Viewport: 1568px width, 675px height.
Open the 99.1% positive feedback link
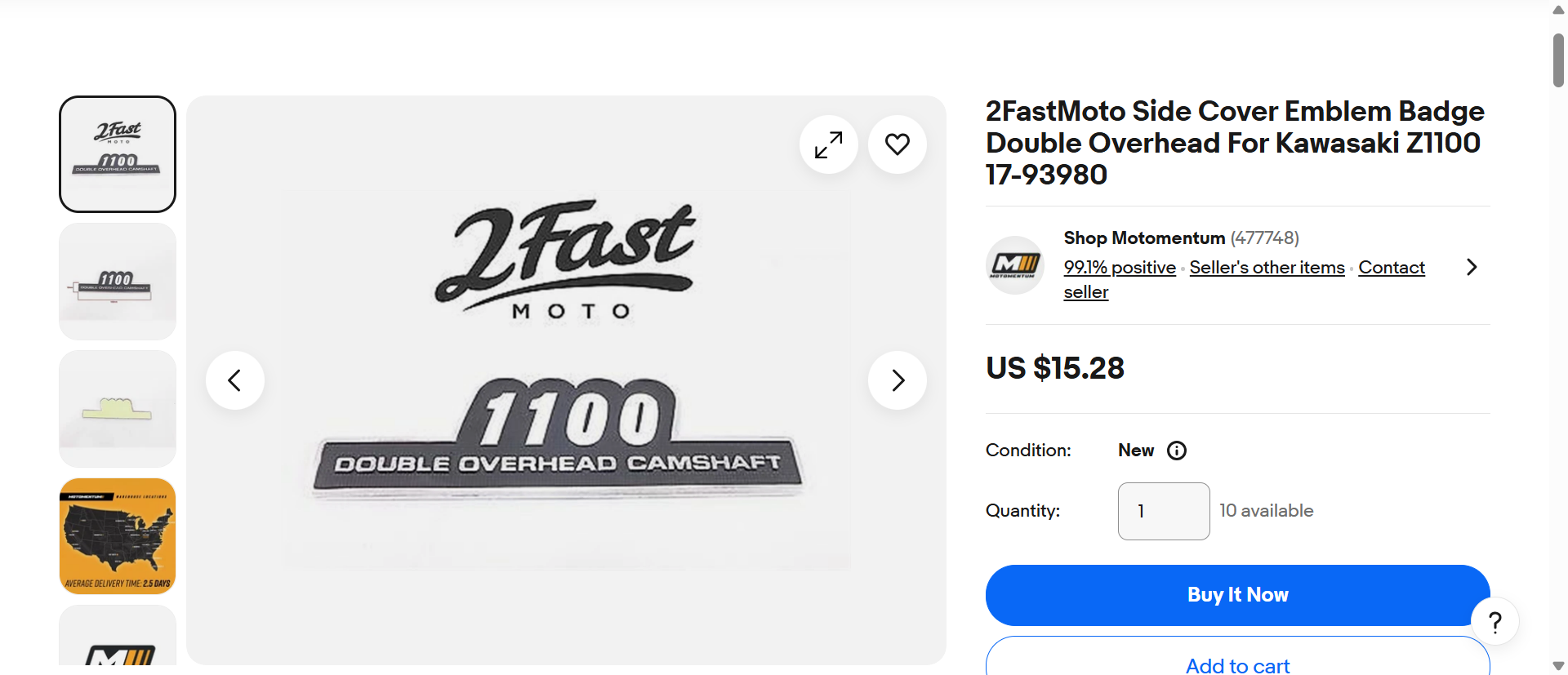tap(1119, 268)
